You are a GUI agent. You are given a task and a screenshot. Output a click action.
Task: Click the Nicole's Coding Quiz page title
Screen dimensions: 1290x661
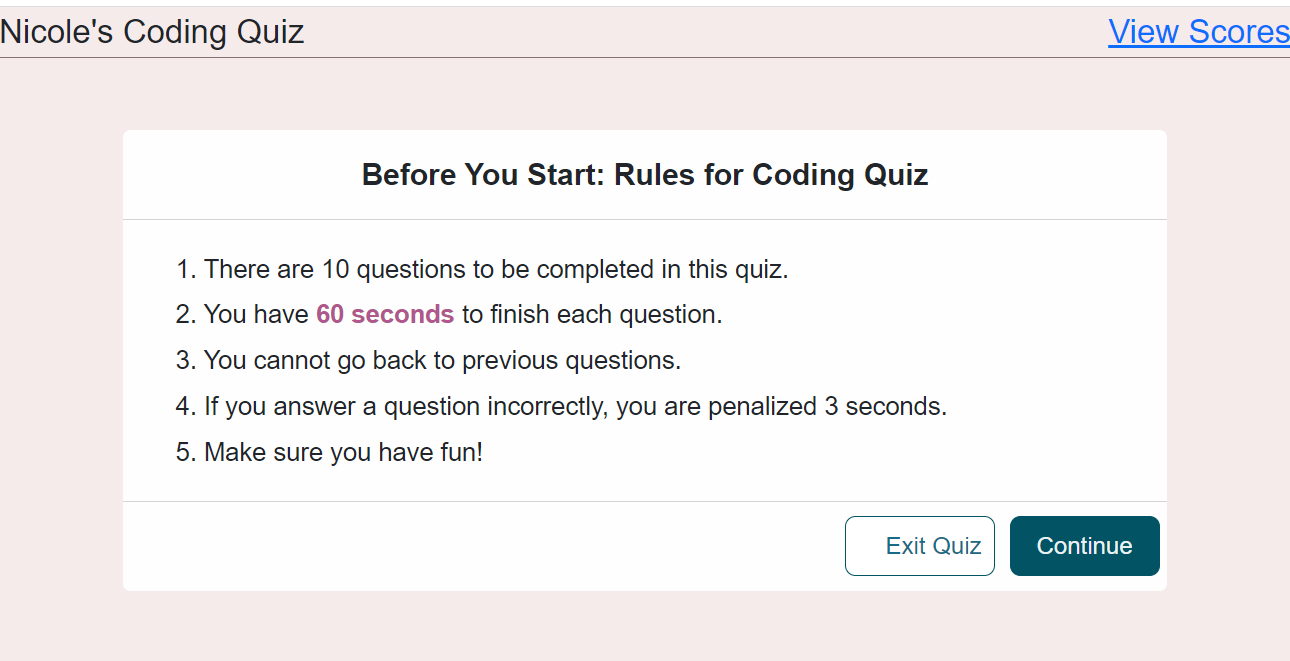tap(152, 32)
